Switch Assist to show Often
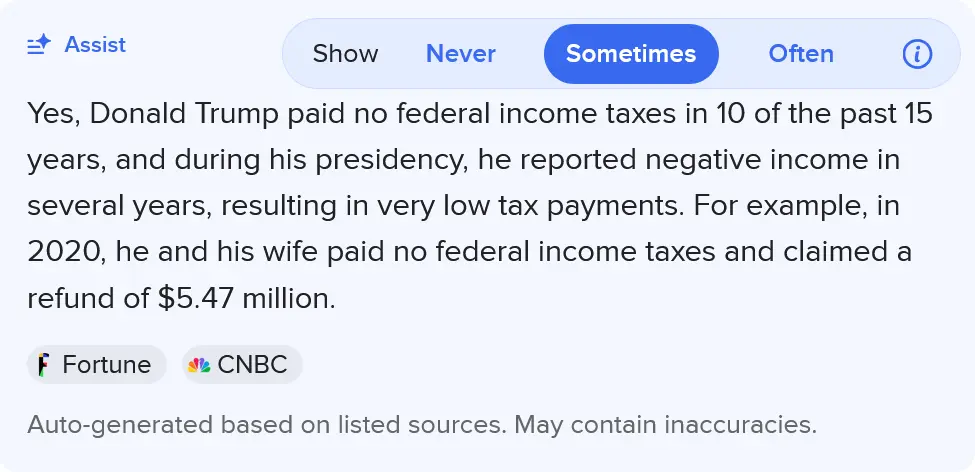Image resolution: width=975 pixels, height=472 pixels. [x=800, y=53]
